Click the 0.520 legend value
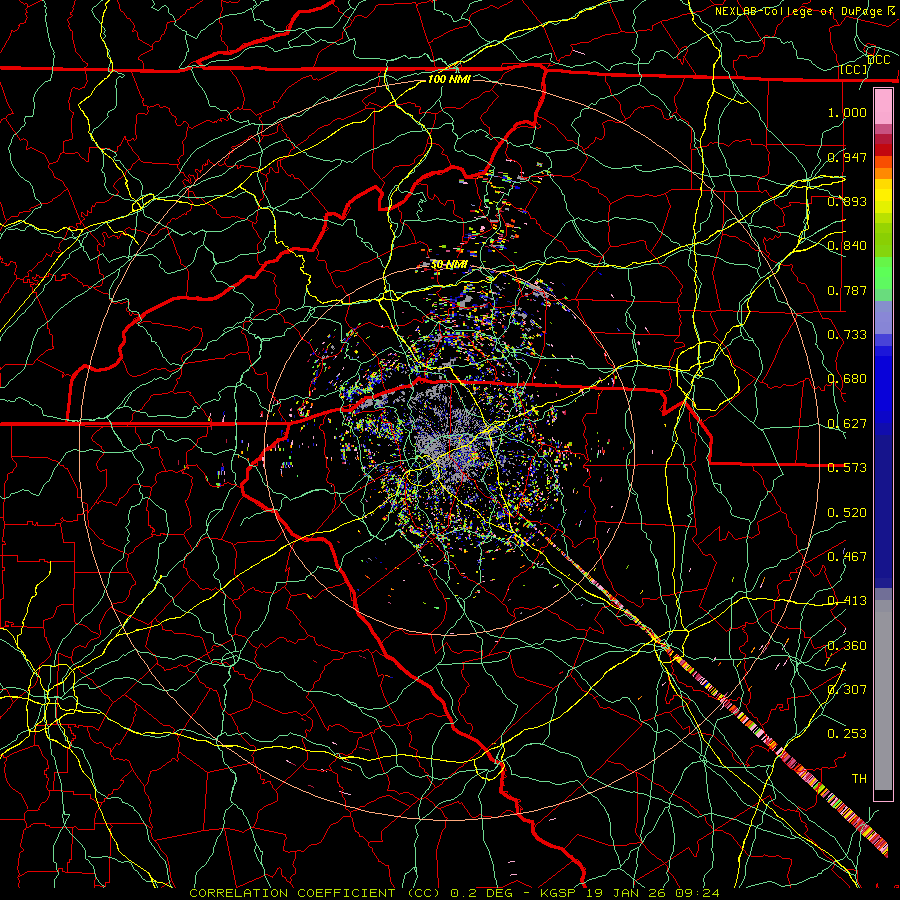The image size is (900, 900). pyautogui.click(x=847, y=513)
